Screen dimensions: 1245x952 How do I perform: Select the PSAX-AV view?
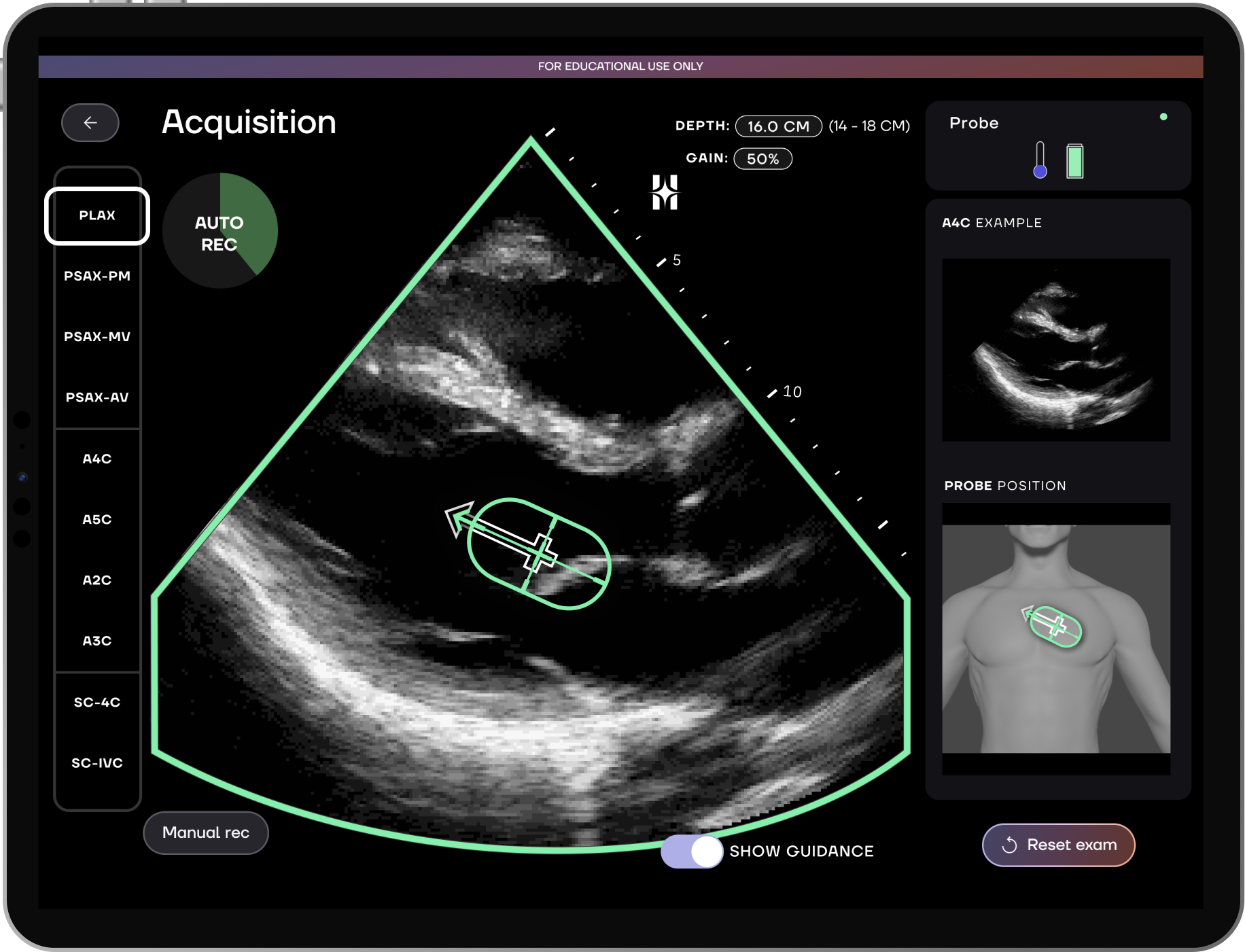click(97, 398)
